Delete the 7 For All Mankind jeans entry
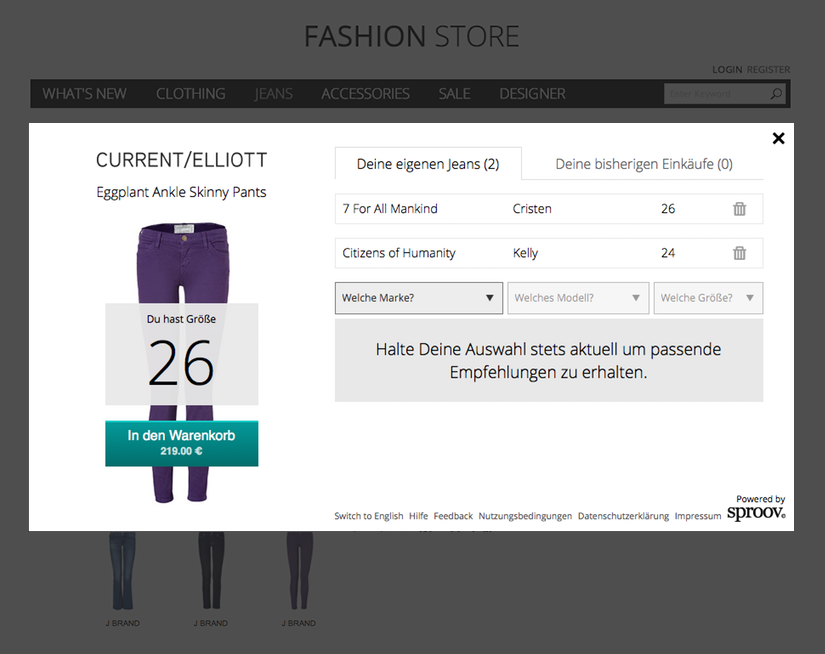This screenshot has height=654, width=825. click(739, 209)
